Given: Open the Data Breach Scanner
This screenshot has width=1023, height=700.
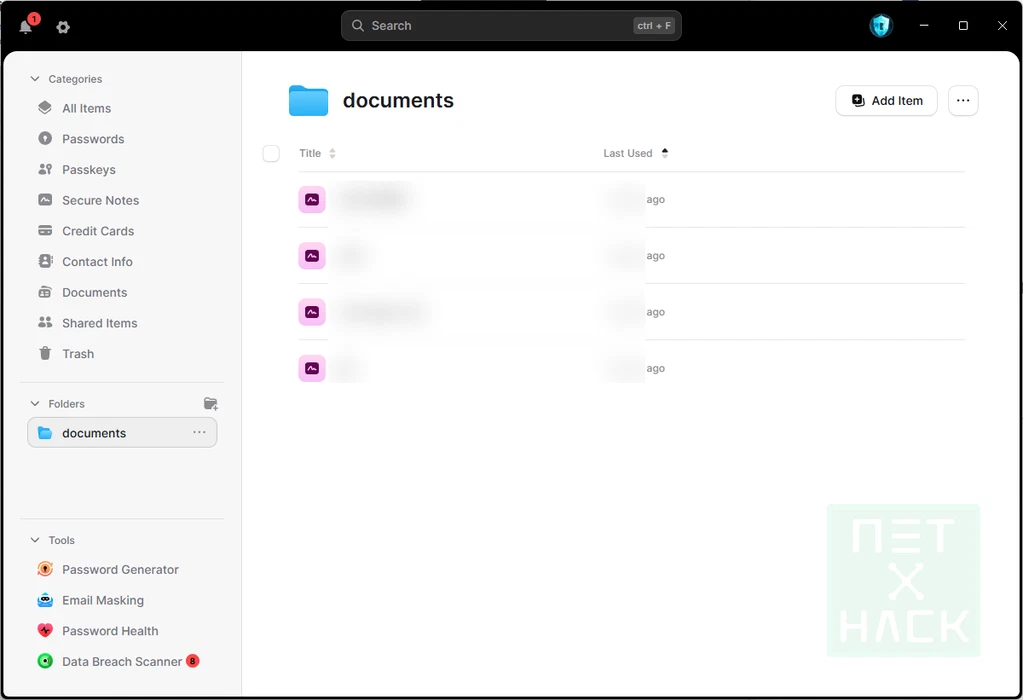Looking at the screenshot, I should (121, 662).
